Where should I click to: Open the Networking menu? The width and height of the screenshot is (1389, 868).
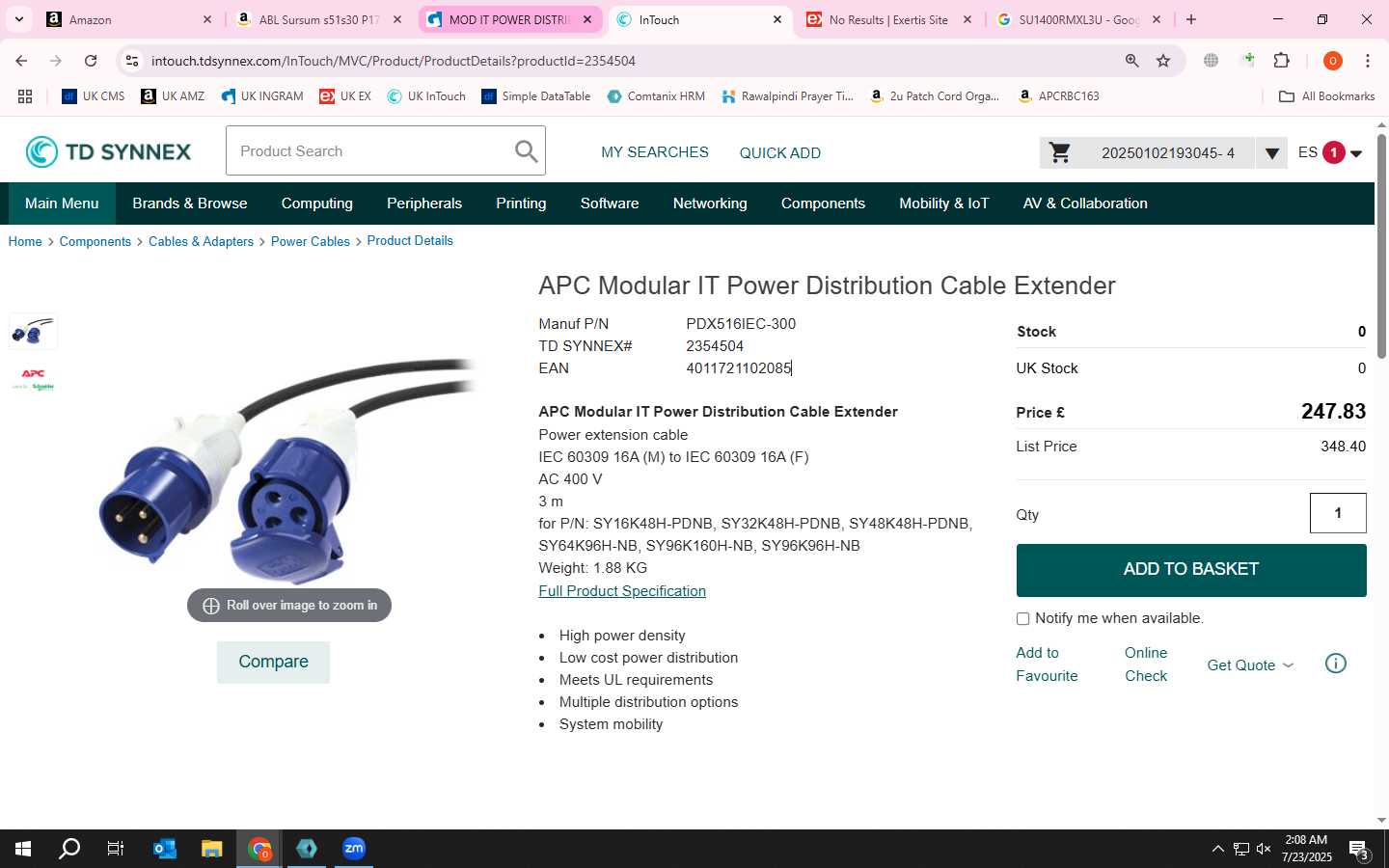coord(710,203)
